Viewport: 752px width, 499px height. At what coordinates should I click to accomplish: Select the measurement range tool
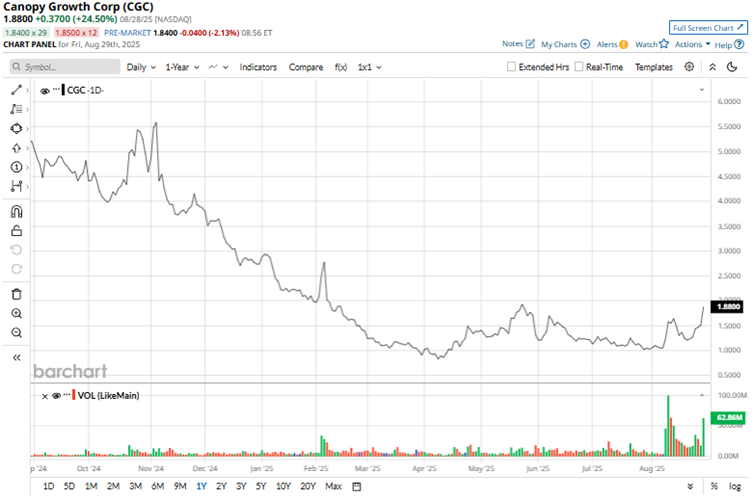coord(16,186)
